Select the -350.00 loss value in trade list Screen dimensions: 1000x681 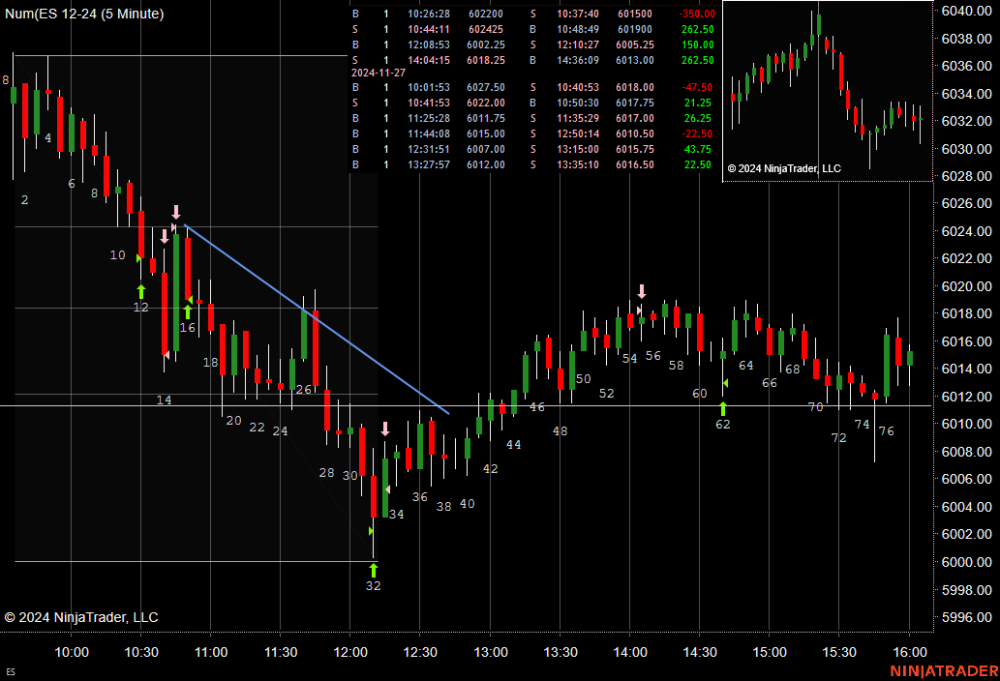click(697, 13)
